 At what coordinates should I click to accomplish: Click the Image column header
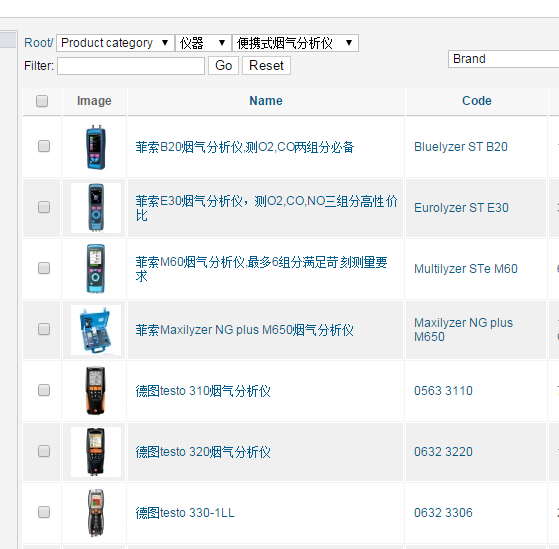pyautogui.click(x=94, y=101)
